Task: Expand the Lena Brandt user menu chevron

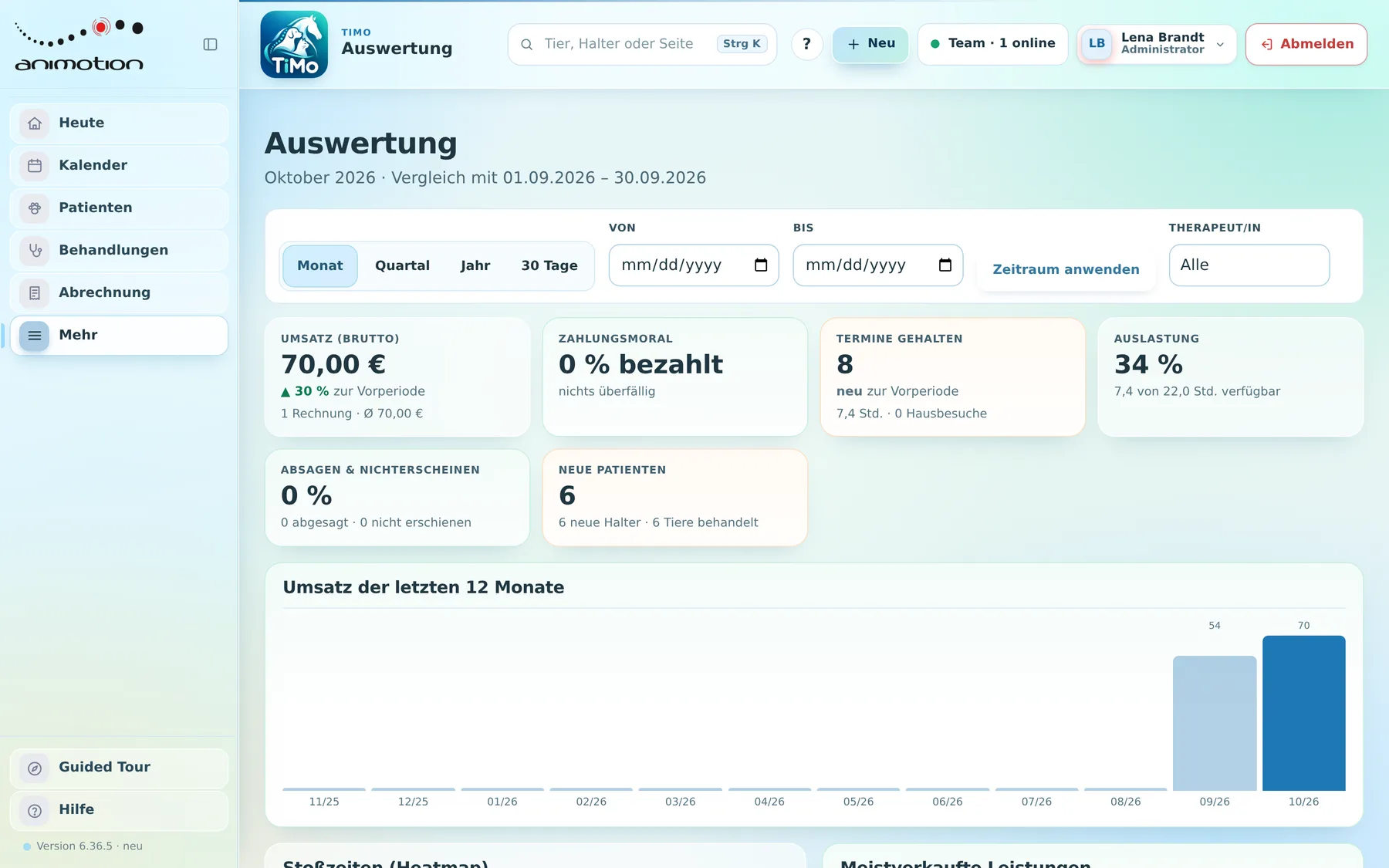Action: (1220, 45)
